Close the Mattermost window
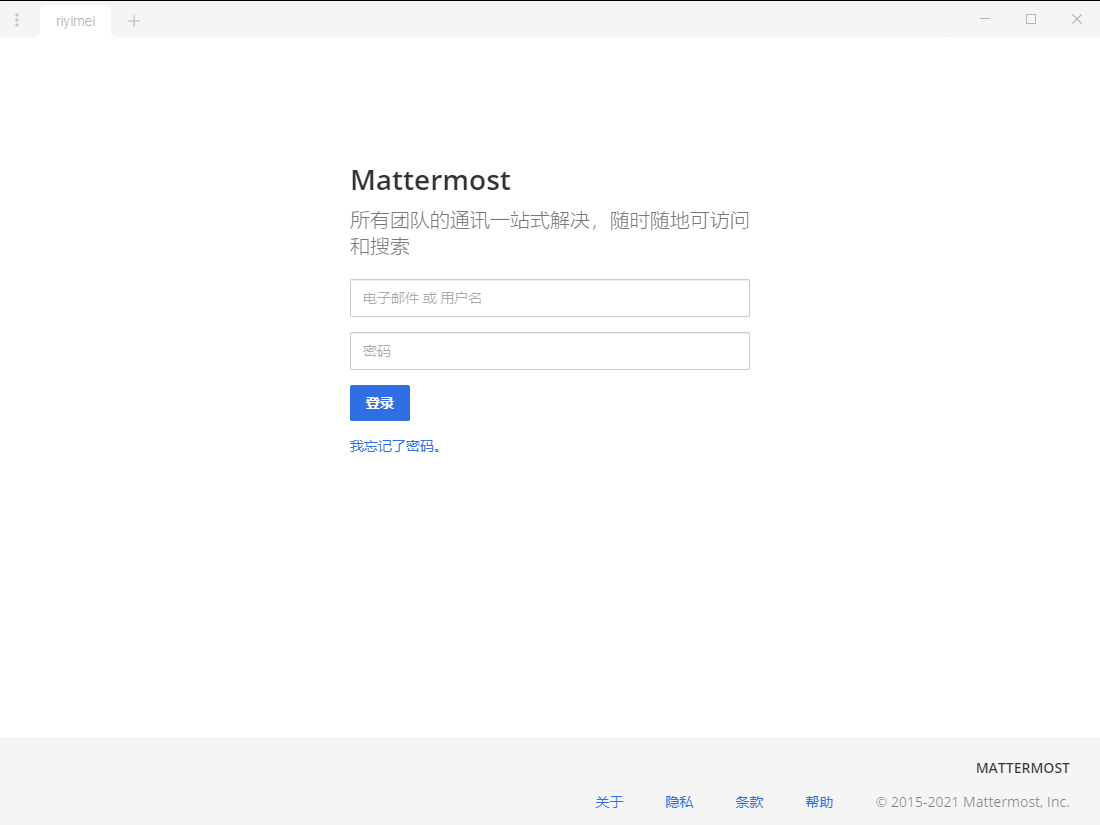The width and height of the screenshot is (1100, 825). tap(1077, 19)
